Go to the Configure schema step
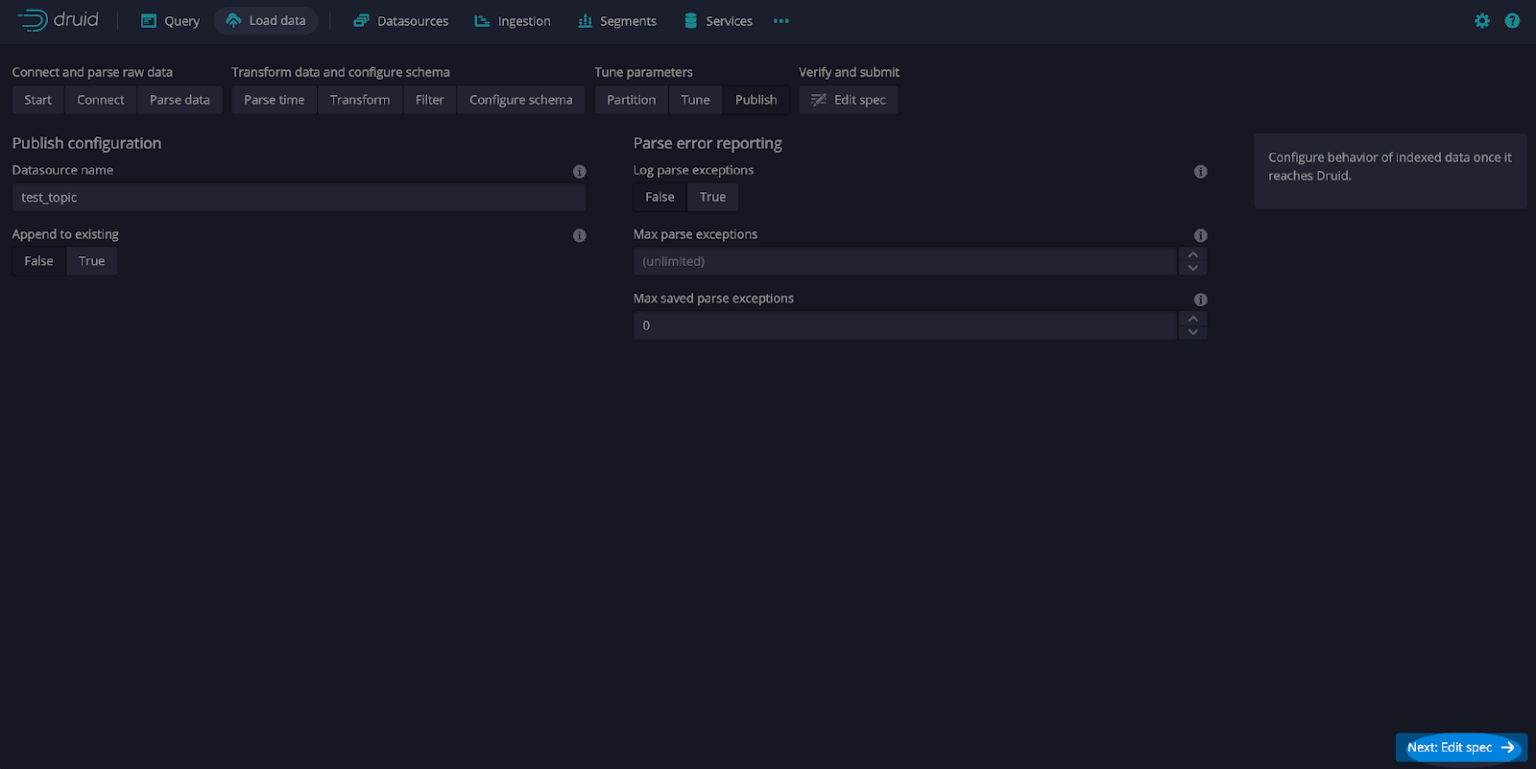This screenshot has width=1536, height=769. (521, 100)
